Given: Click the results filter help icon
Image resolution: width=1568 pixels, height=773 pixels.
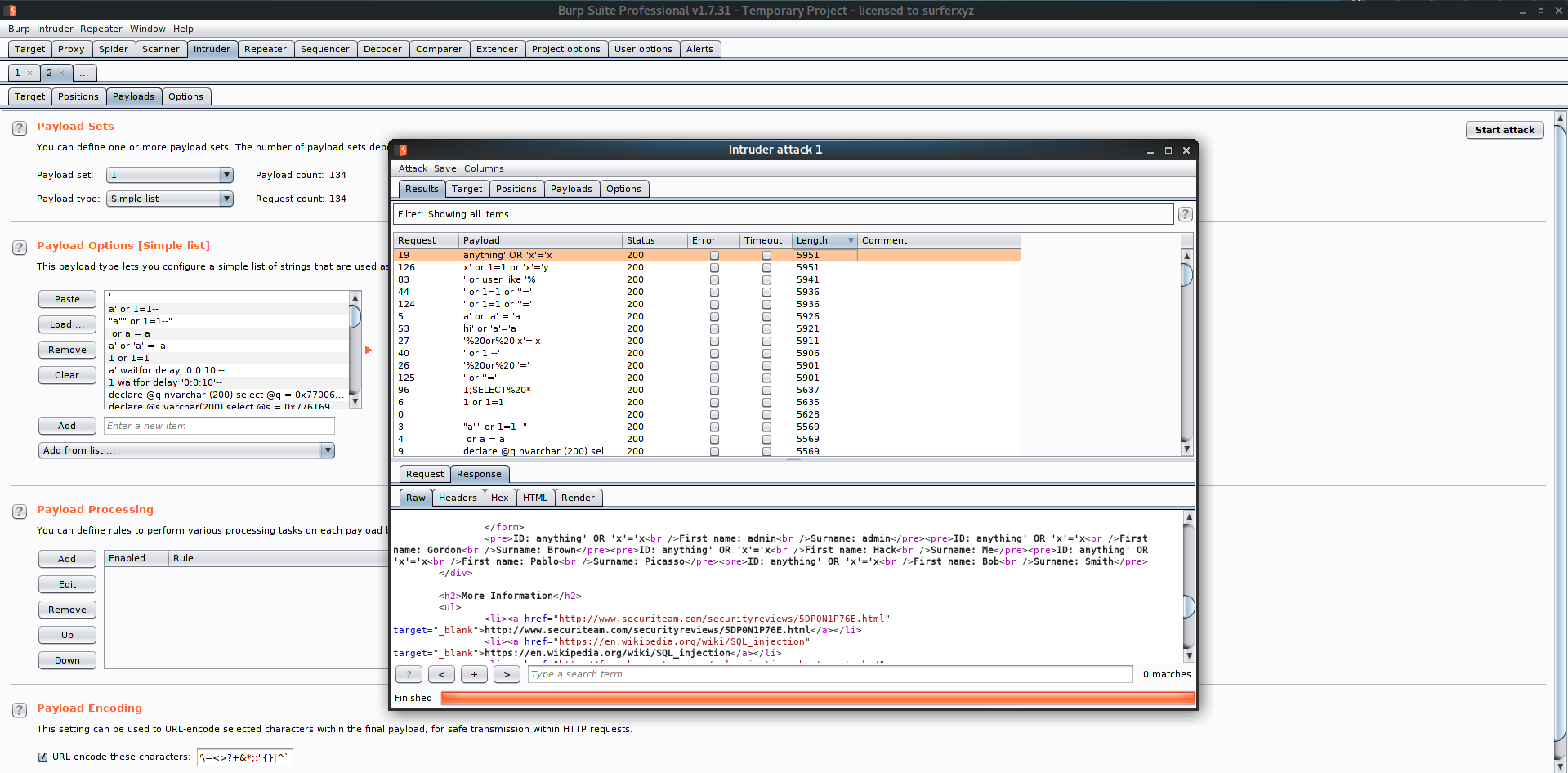Looking at the screenshot, I should (x=1185, y=214).
